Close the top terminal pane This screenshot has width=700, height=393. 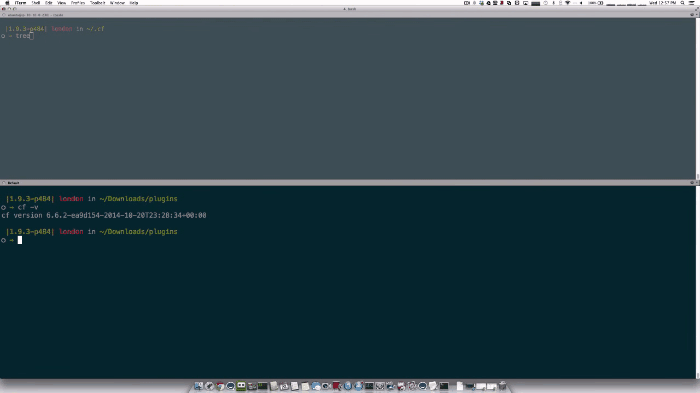pyautogui.click(x=4, y=15)
